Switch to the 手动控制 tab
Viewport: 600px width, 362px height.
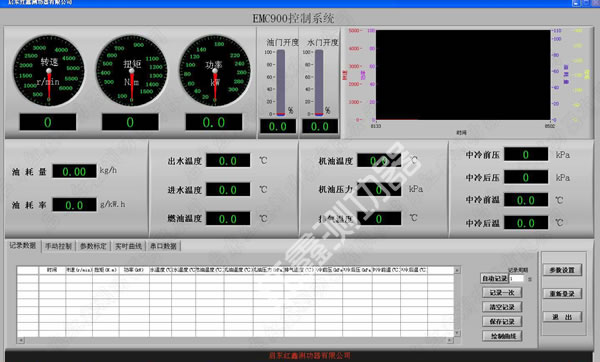click(x=59, y=246)
